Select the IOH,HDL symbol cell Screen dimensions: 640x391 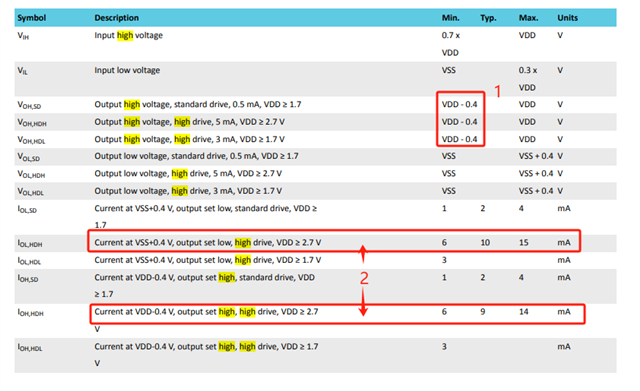[x=30, y=347]
